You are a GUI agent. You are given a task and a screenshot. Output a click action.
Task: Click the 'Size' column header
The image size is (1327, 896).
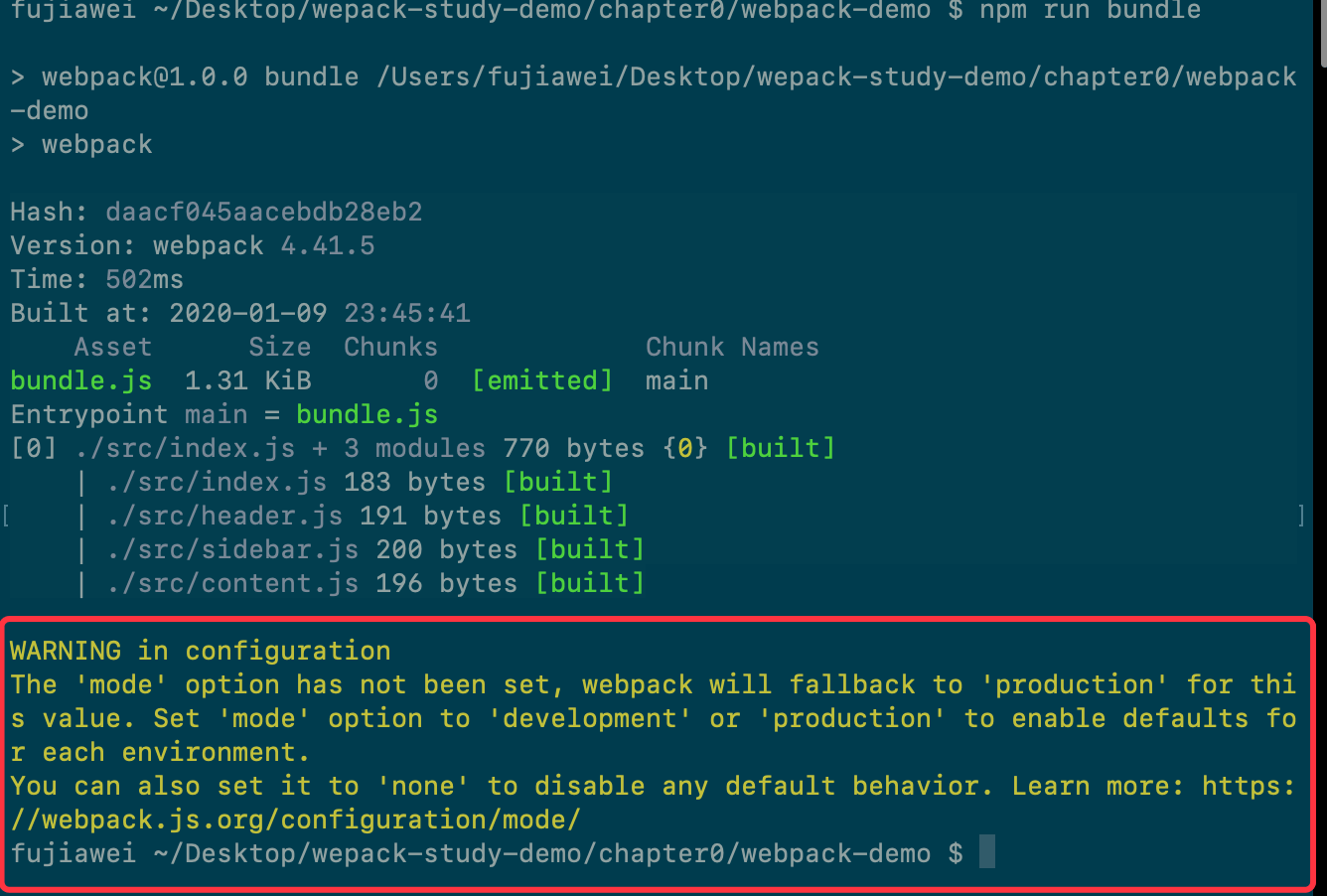[280, 347]
